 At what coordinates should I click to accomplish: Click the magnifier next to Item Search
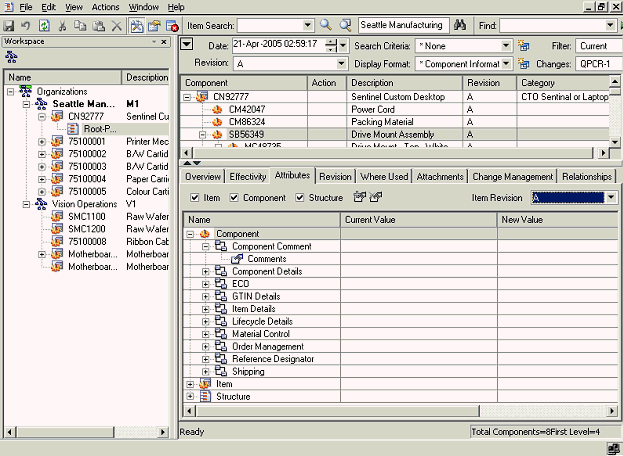326,24
